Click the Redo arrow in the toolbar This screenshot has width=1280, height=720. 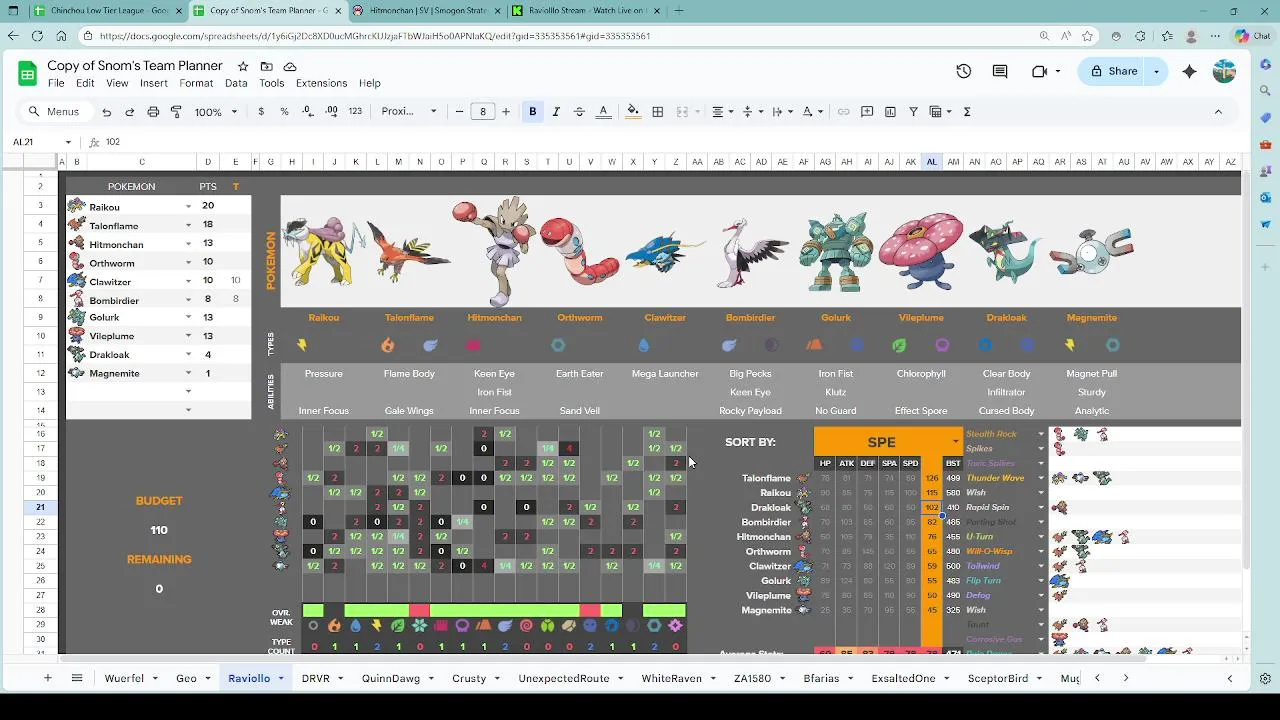click(x=130, y=112)
